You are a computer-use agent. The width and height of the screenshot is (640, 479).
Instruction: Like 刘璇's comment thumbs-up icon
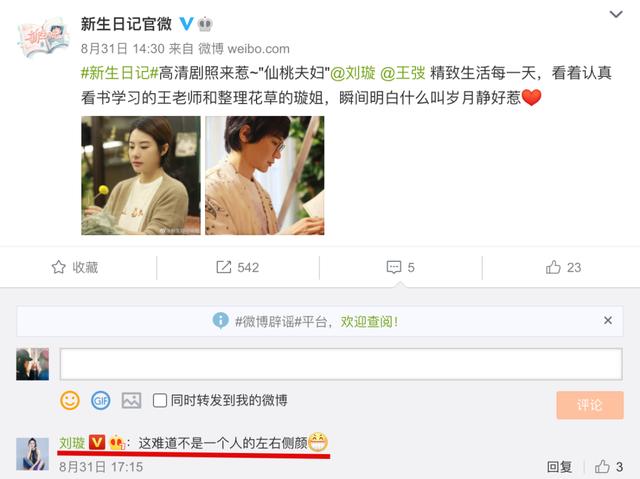pyautogui.click(x=602, y=466)
